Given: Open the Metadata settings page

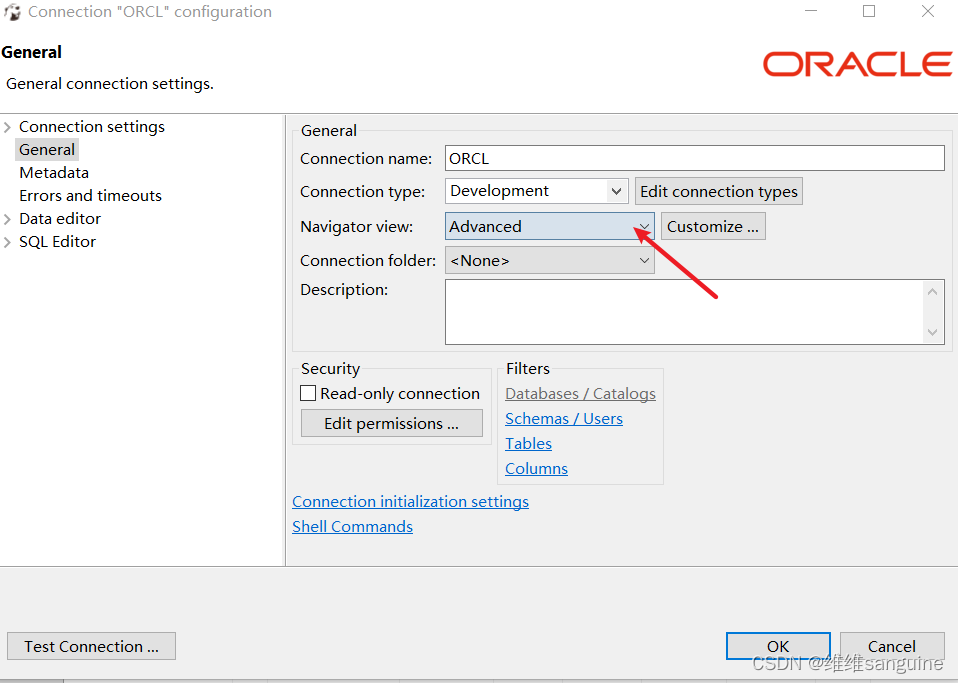Looking at the screenshot, I should (x=54, y=173).
